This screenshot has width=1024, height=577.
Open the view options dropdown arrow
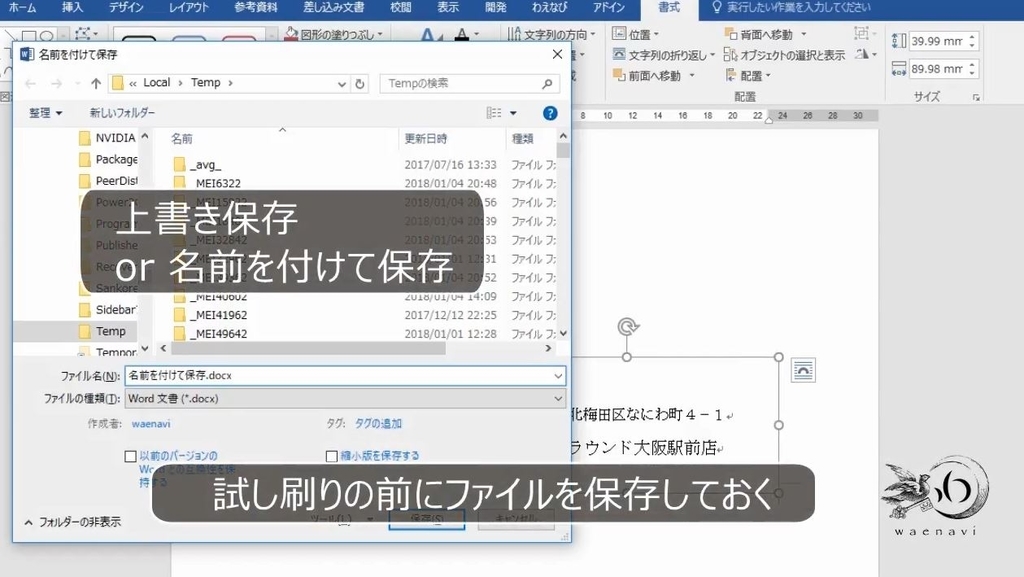[513, 113]
